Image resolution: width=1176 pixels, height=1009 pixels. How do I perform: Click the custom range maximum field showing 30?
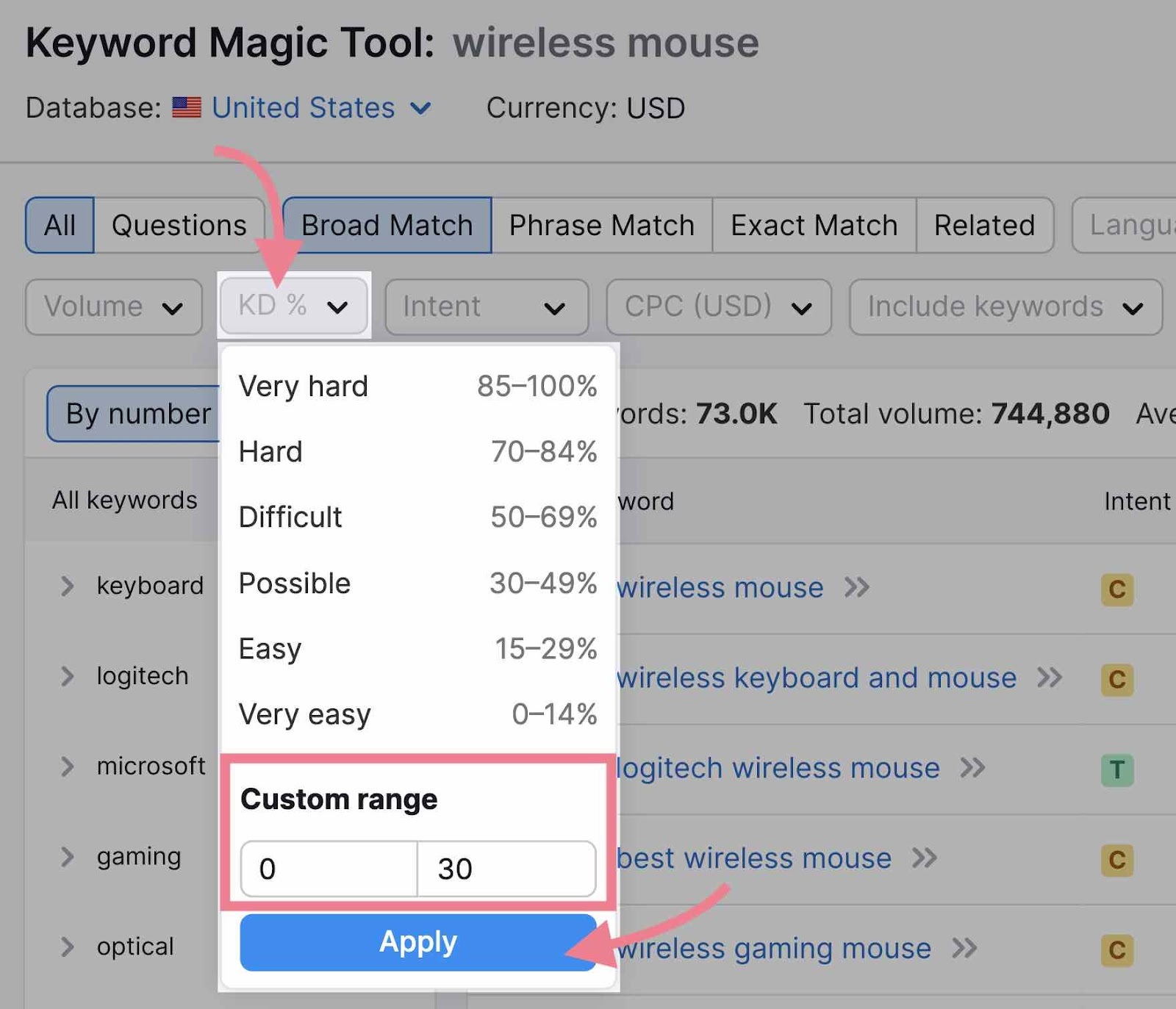pyautogui.click(x=506, y=869)
